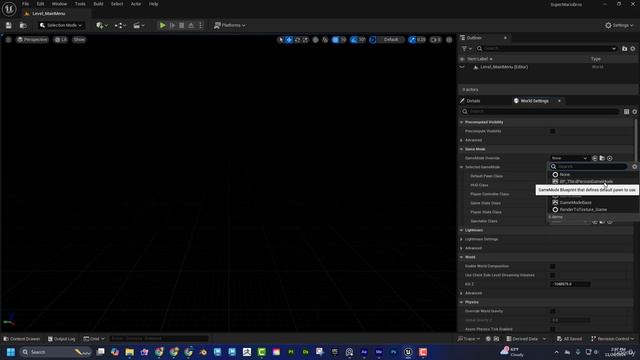This screenshot has height=360, width=640.
Task: Open the Settings dropdown in the toolbar
Action: (619, 25)
